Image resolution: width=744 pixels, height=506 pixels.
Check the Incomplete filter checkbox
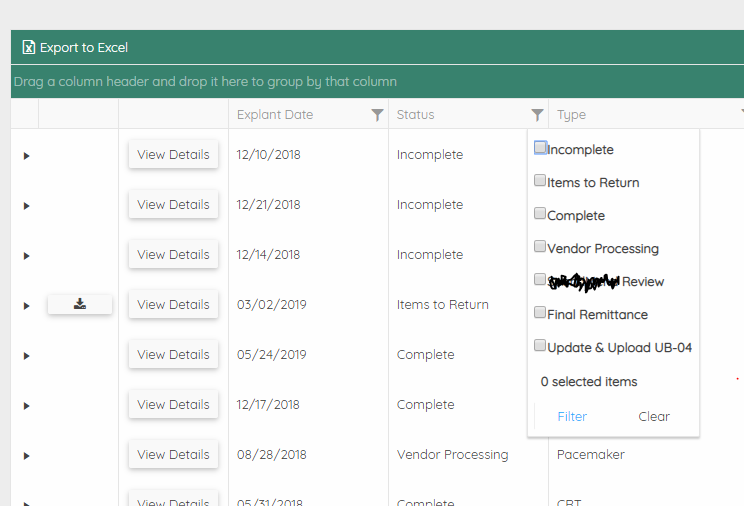tap(540, 148)
